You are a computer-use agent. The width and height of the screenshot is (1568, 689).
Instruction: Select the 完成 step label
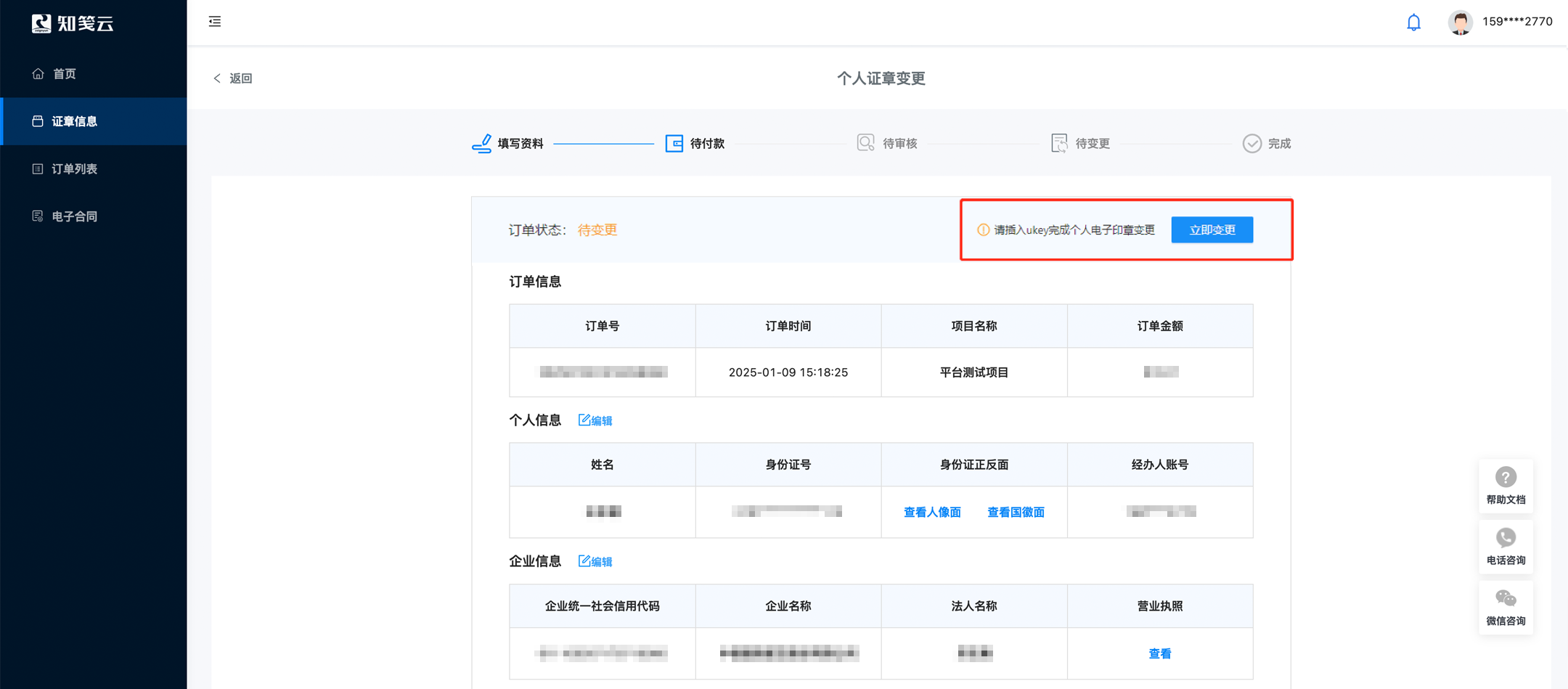click(x=1280, y=144)
